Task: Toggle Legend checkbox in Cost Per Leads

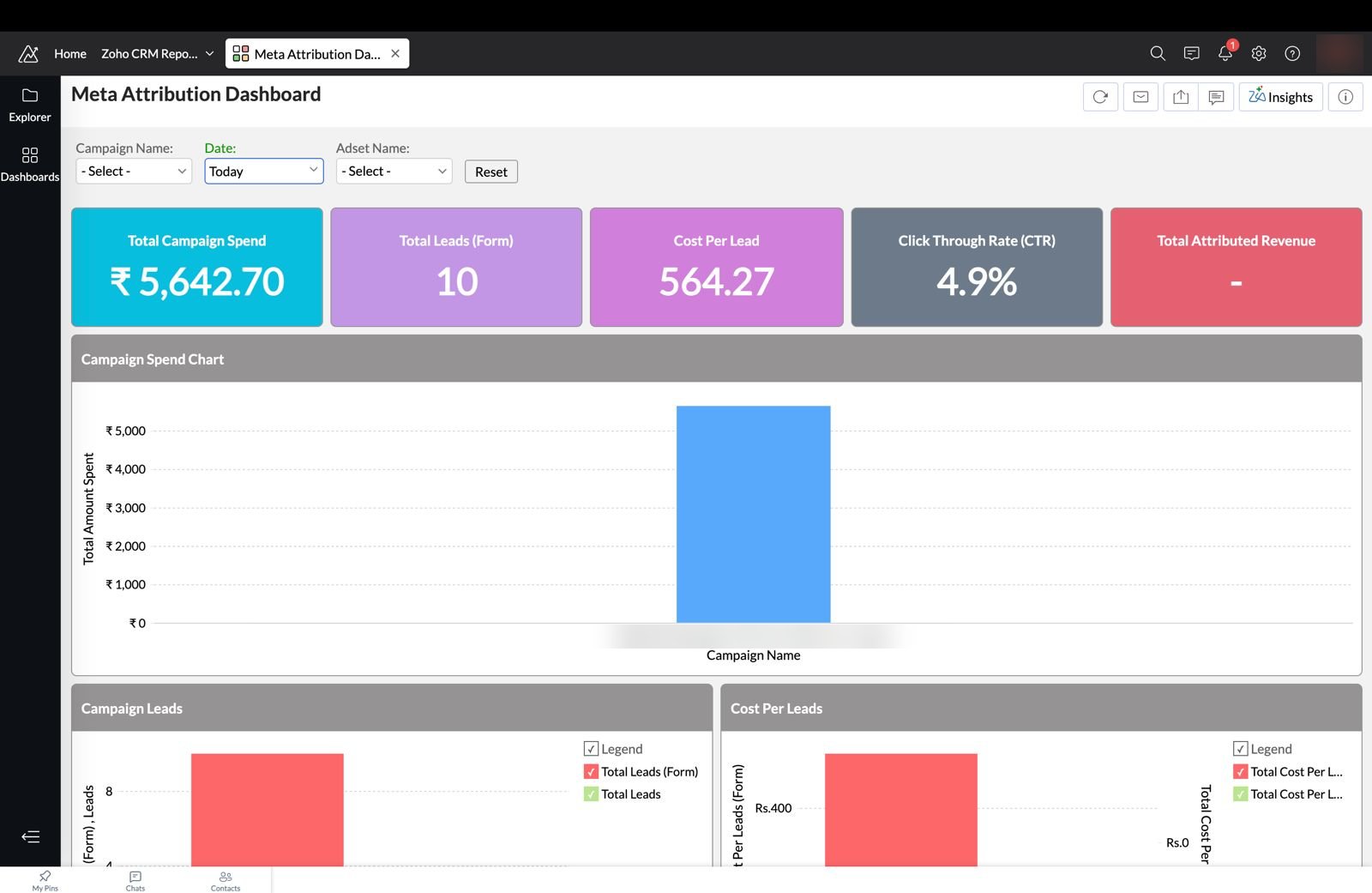Action: (x=1240, y=749)
